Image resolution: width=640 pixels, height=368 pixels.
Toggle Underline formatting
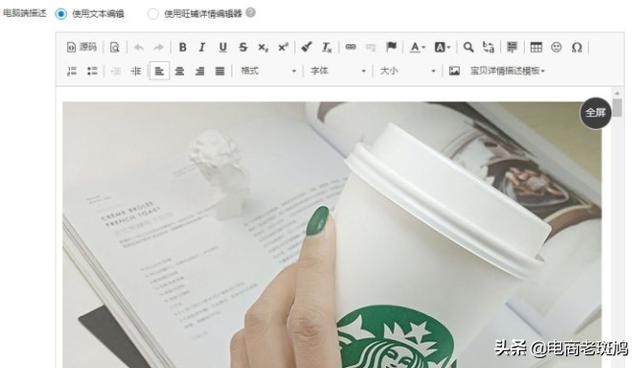tap(223, 47)
